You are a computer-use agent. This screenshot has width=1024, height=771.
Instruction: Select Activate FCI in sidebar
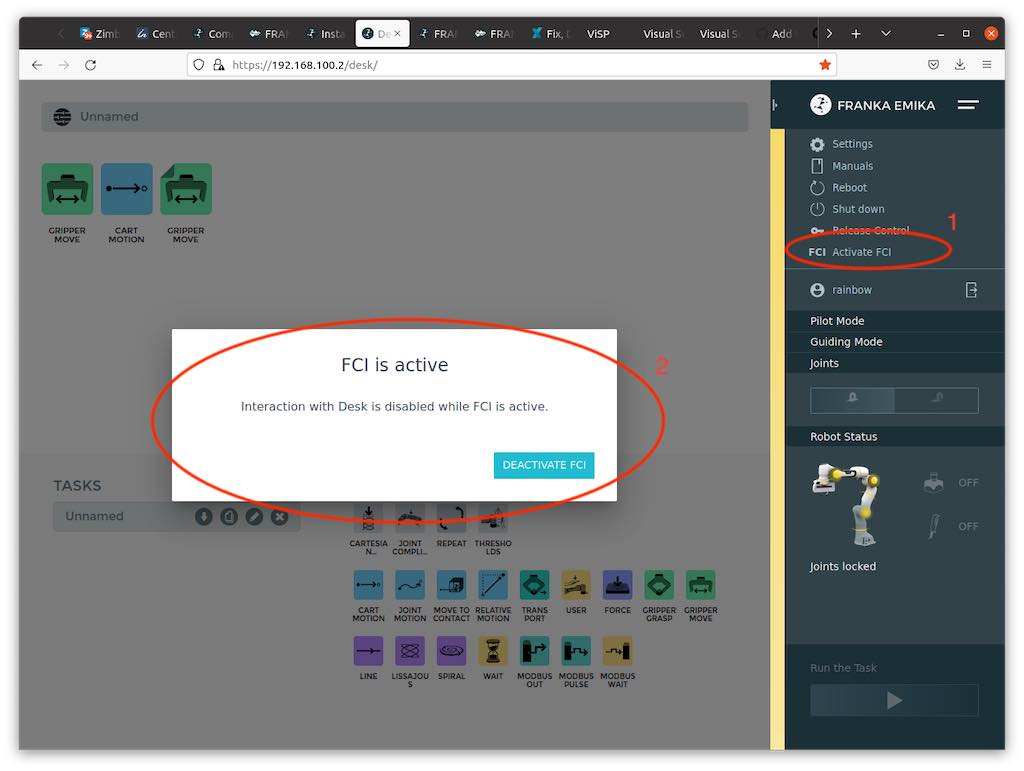[860, 252]
